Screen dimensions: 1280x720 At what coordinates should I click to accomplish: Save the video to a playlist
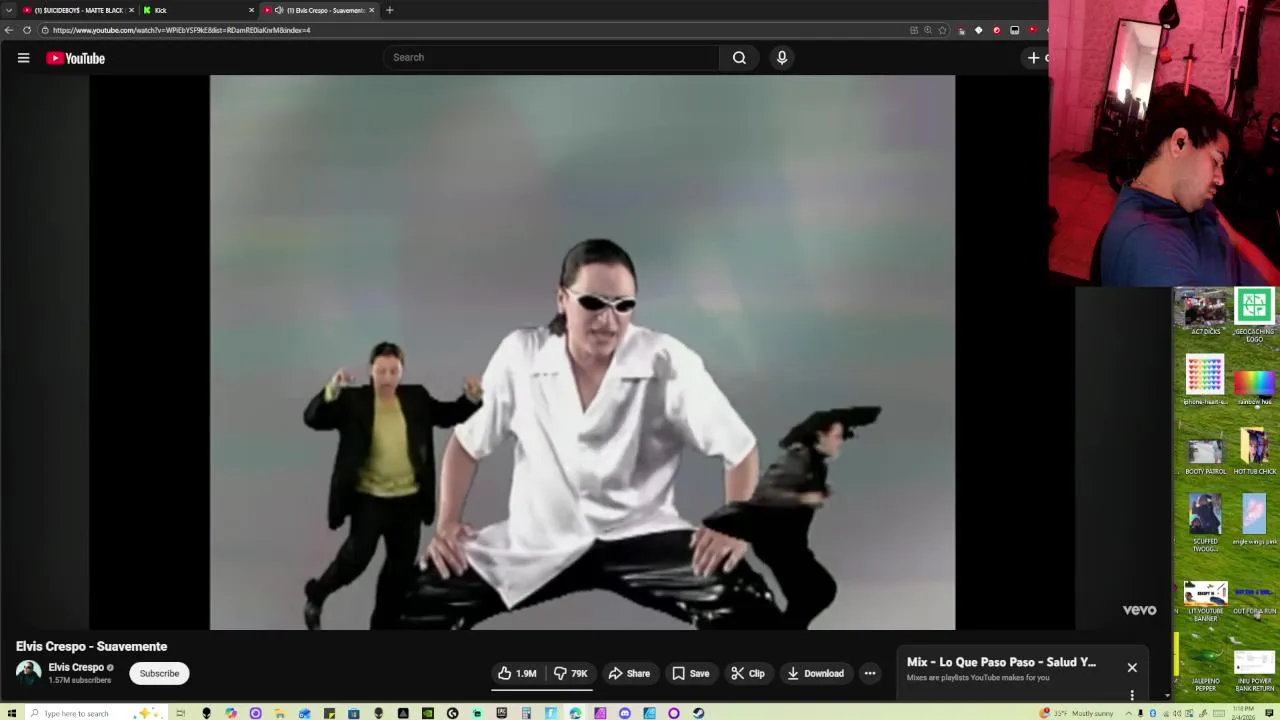(x=691, y=673)
